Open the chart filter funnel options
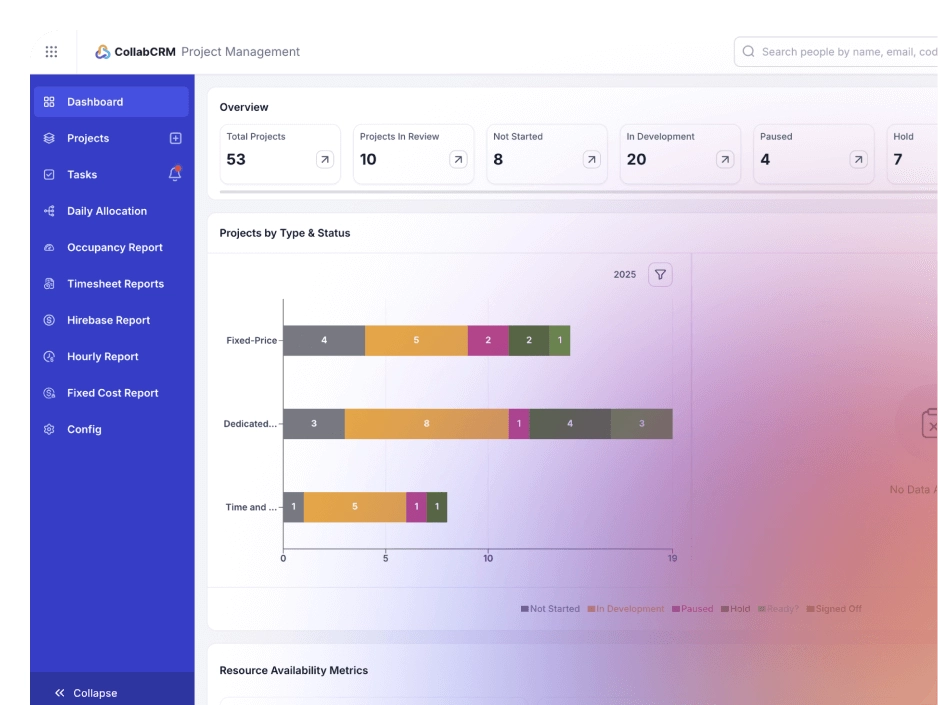The width and height of the screenshot is (938, 705). point(660,274)
